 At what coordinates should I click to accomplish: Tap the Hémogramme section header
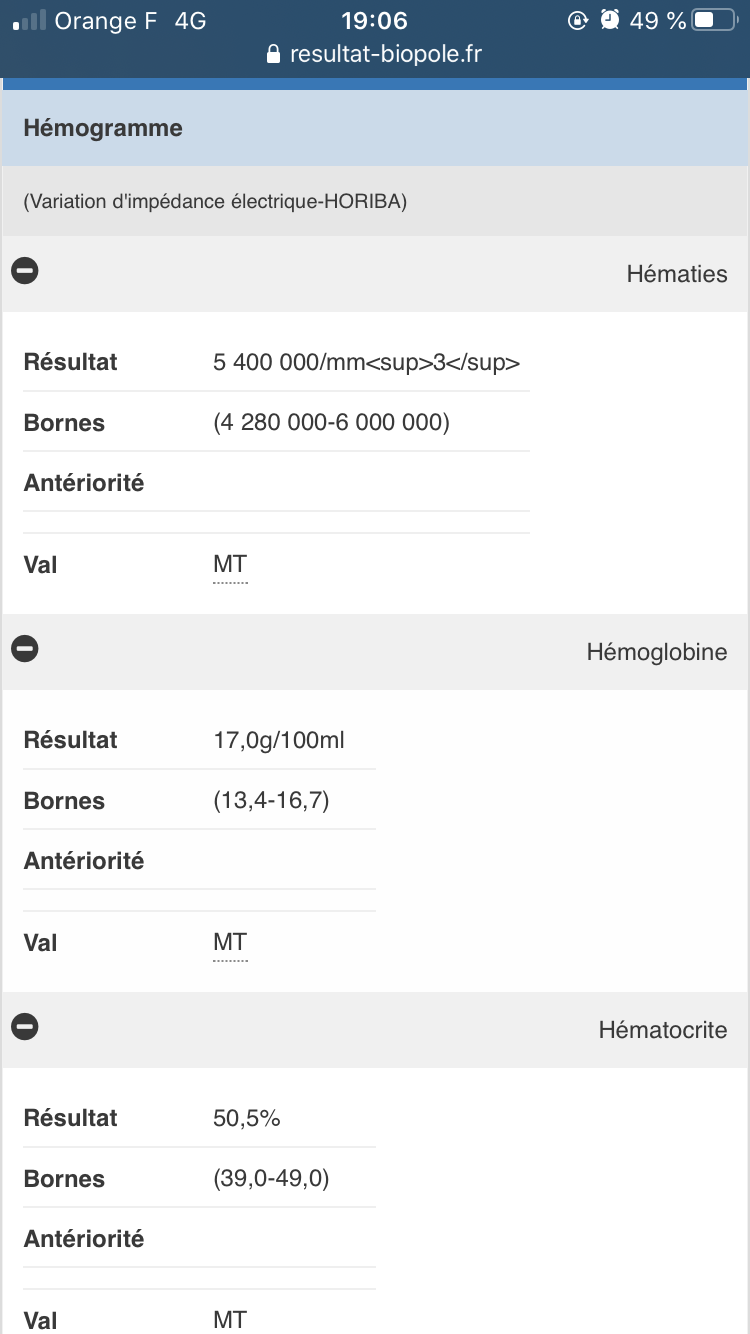(103, 129)
